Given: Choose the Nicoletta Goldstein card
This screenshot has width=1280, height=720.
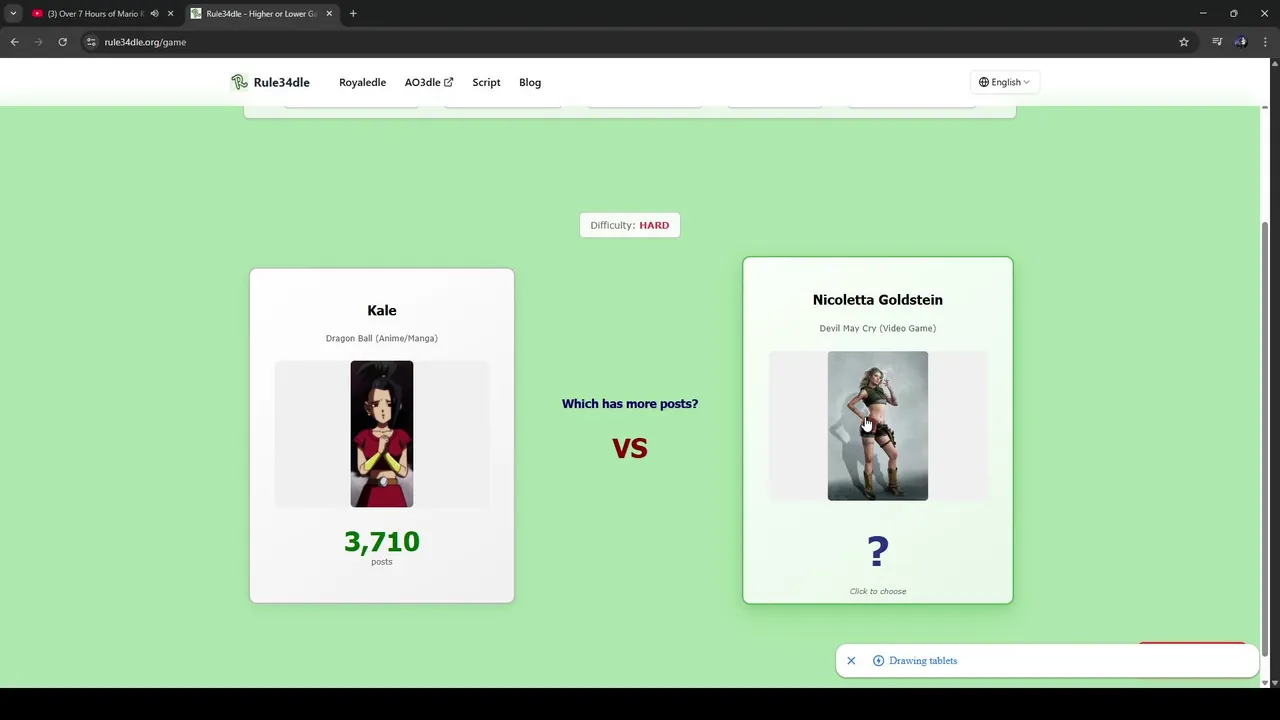Looking at the screenshot, I should coord(878,430).
